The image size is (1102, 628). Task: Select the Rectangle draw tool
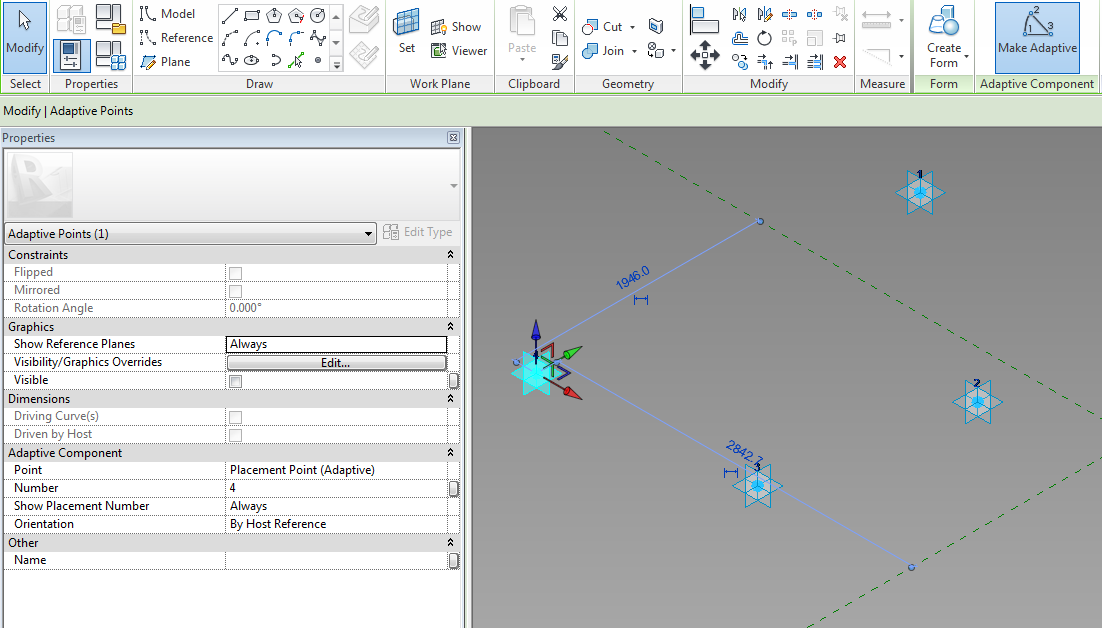pyautogui.click(x=252, y=13)
